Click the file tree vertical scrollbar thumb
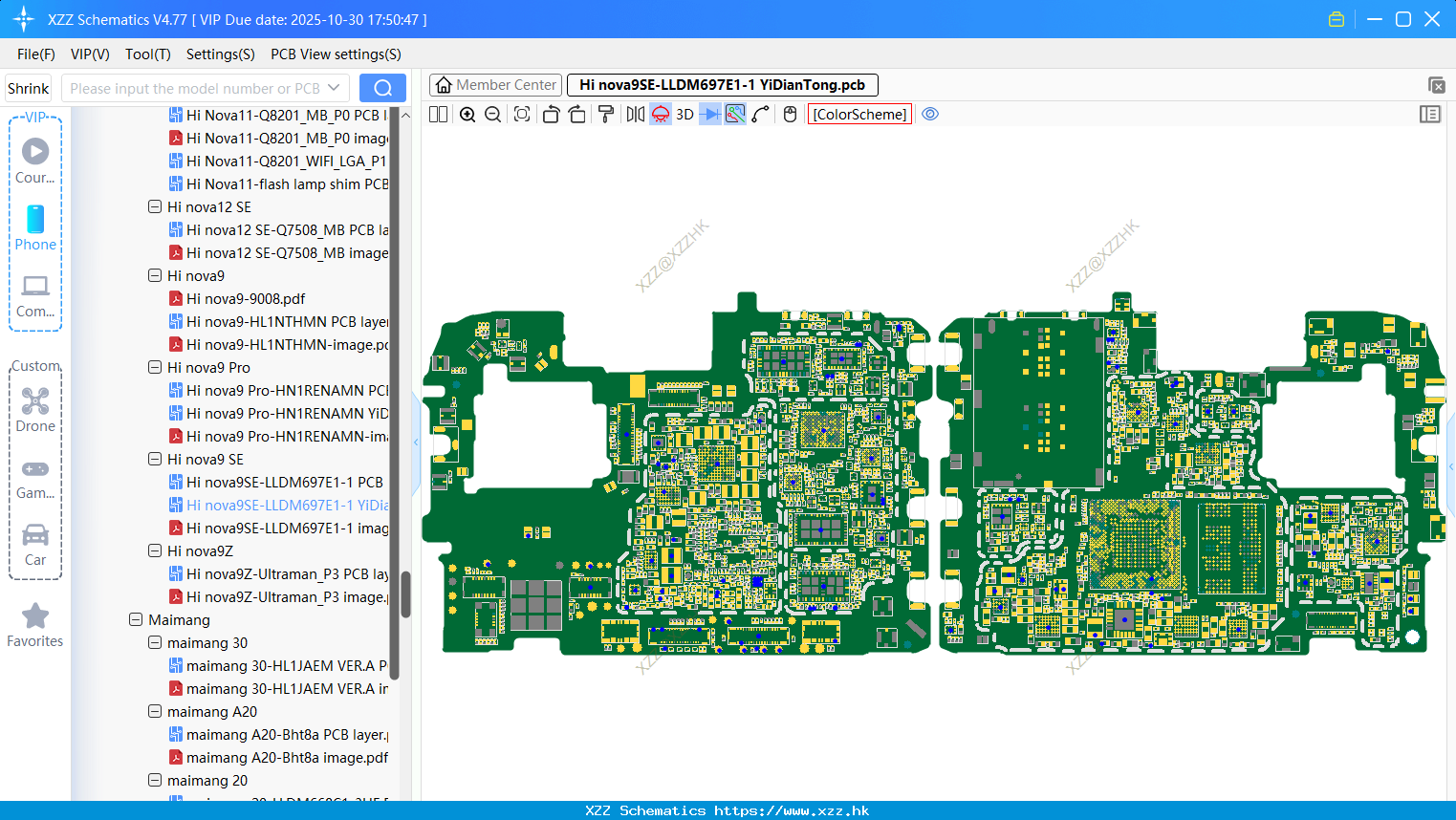The image size is (1456, 820). [x=405, y=594]
